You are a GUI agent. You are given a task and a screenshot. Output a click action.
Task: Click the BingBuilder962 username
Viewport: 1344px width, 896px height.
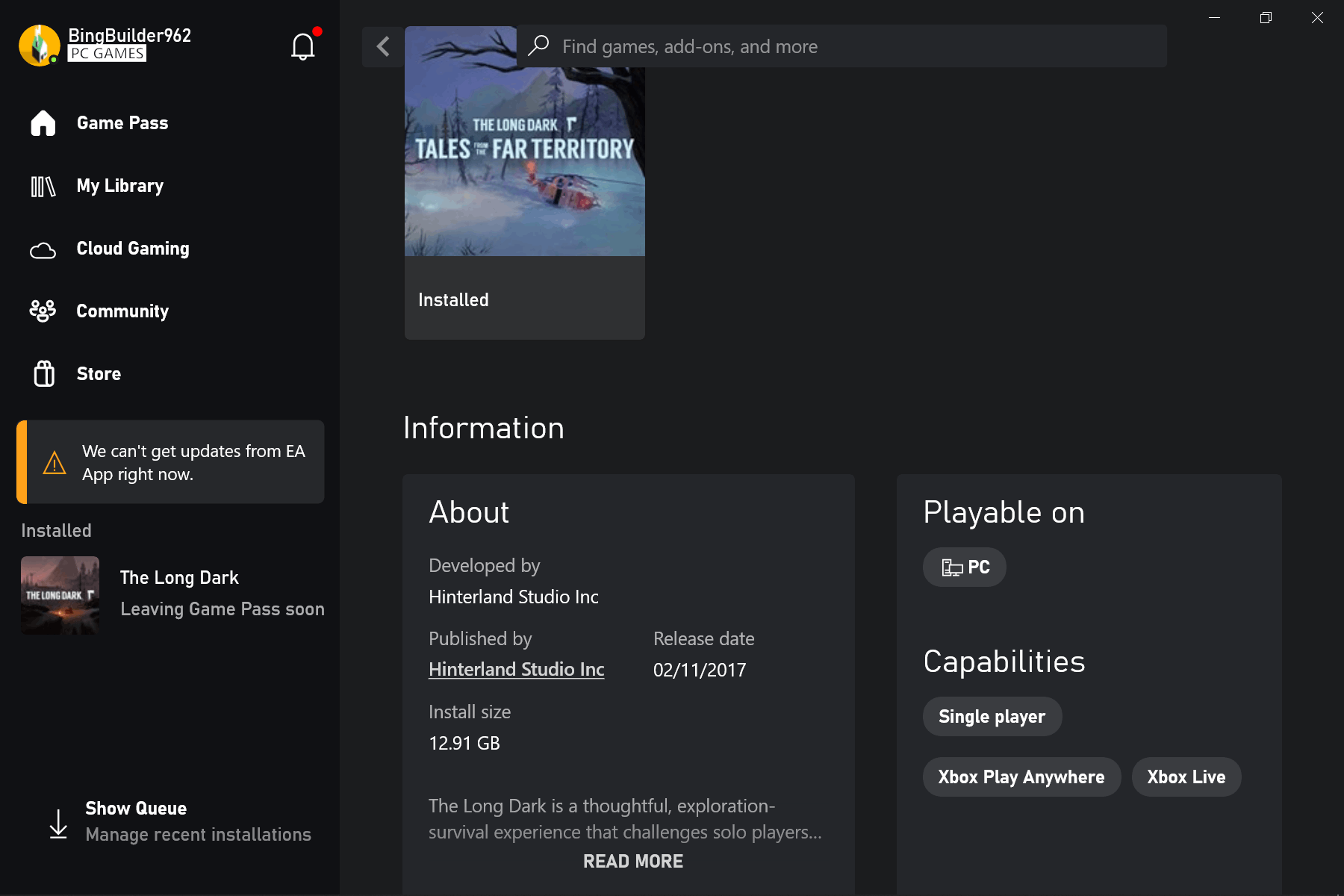point(130,35)
